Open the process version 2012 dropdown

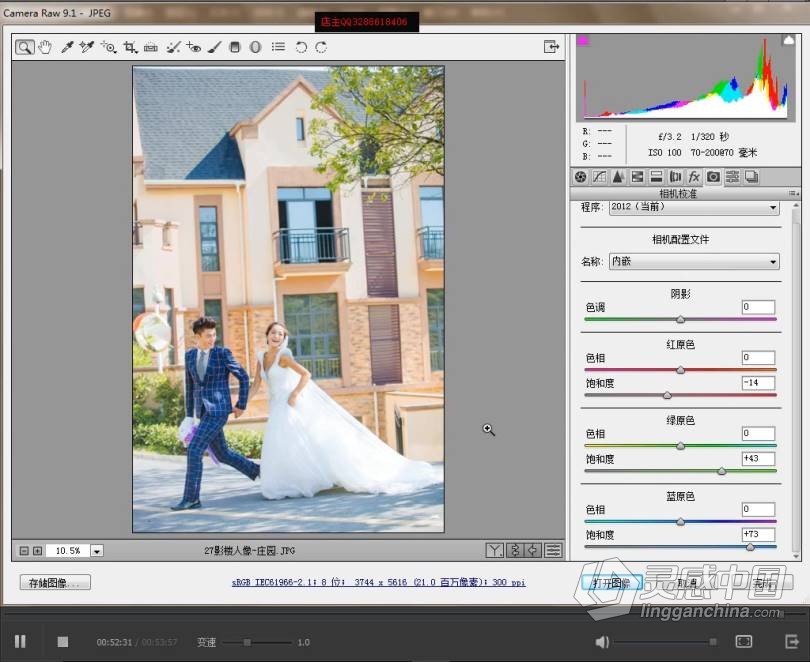[694, 207]
